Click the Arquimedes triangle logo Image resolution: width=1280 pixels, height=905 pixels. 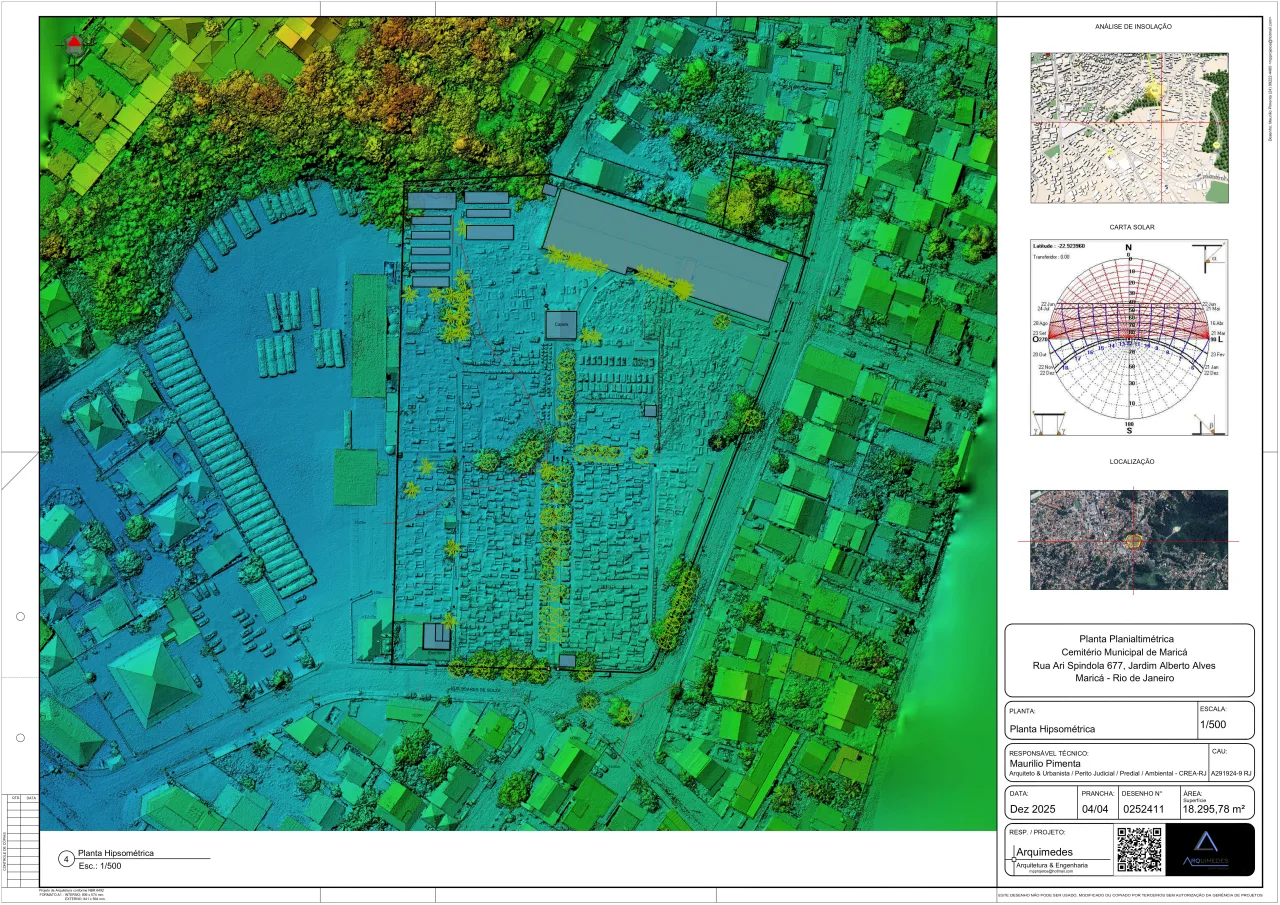pos(1206,841)
